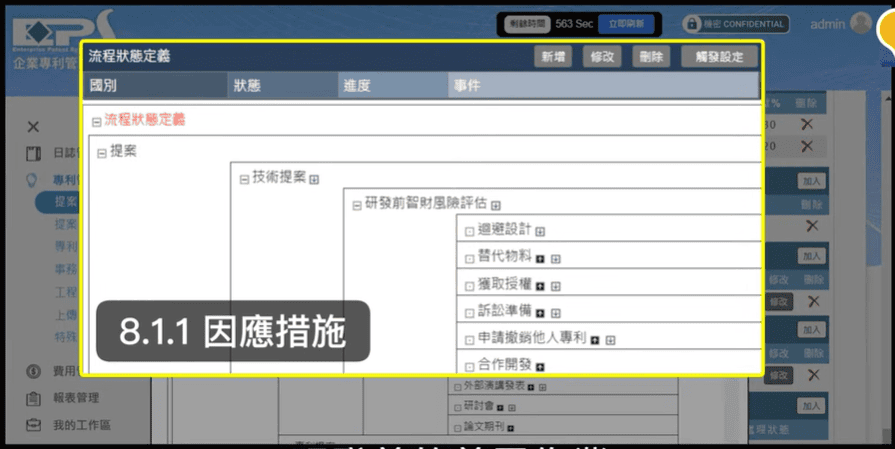Click the plus icon after 研發前智財風險評估
Image resolution: width=895 pixels, height=449 pixels.
[x=495, y=205]
